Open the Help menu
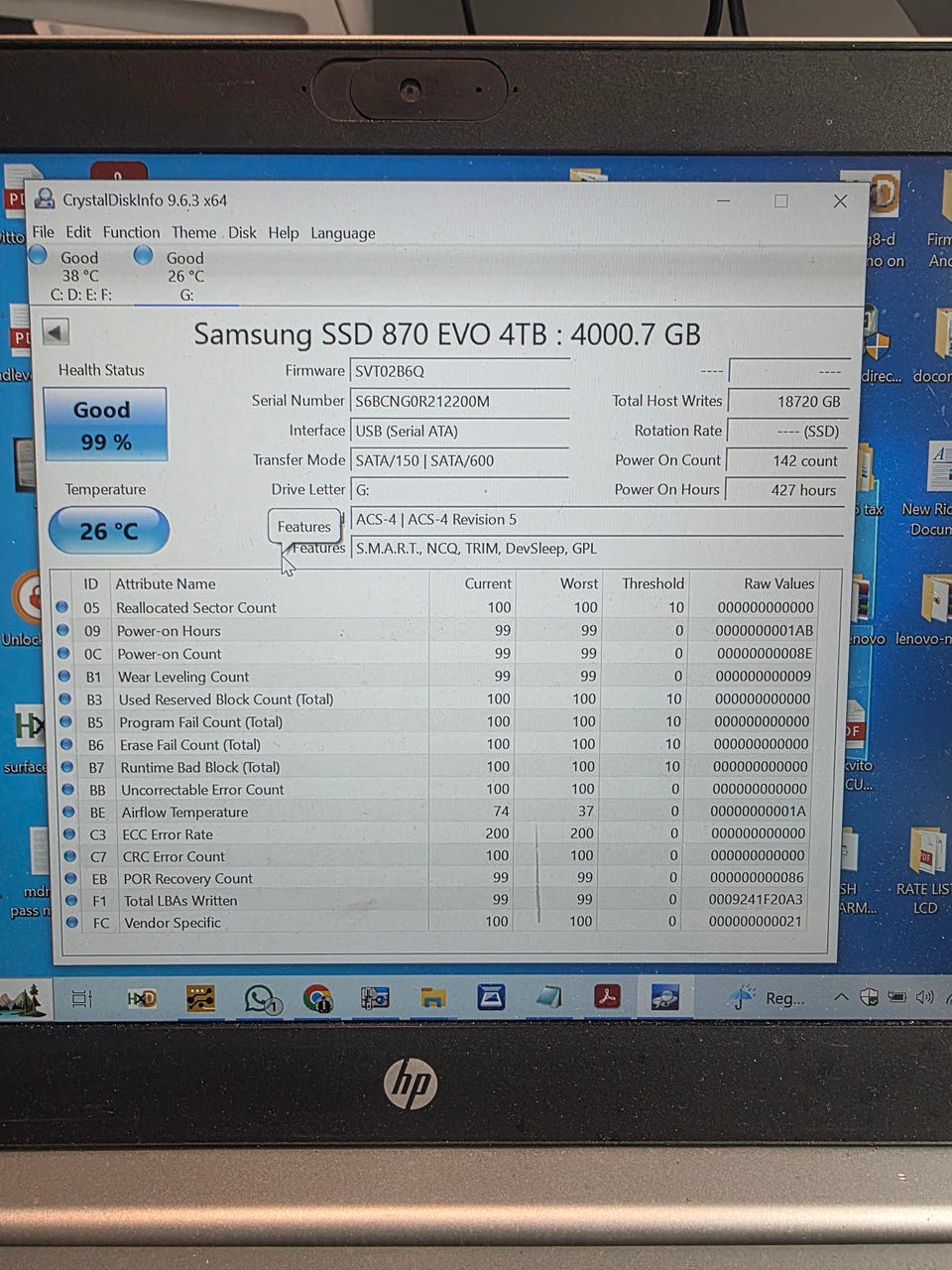Viewport: 952px width, 1270px height. pyautogui.click(x=283, y=232)
